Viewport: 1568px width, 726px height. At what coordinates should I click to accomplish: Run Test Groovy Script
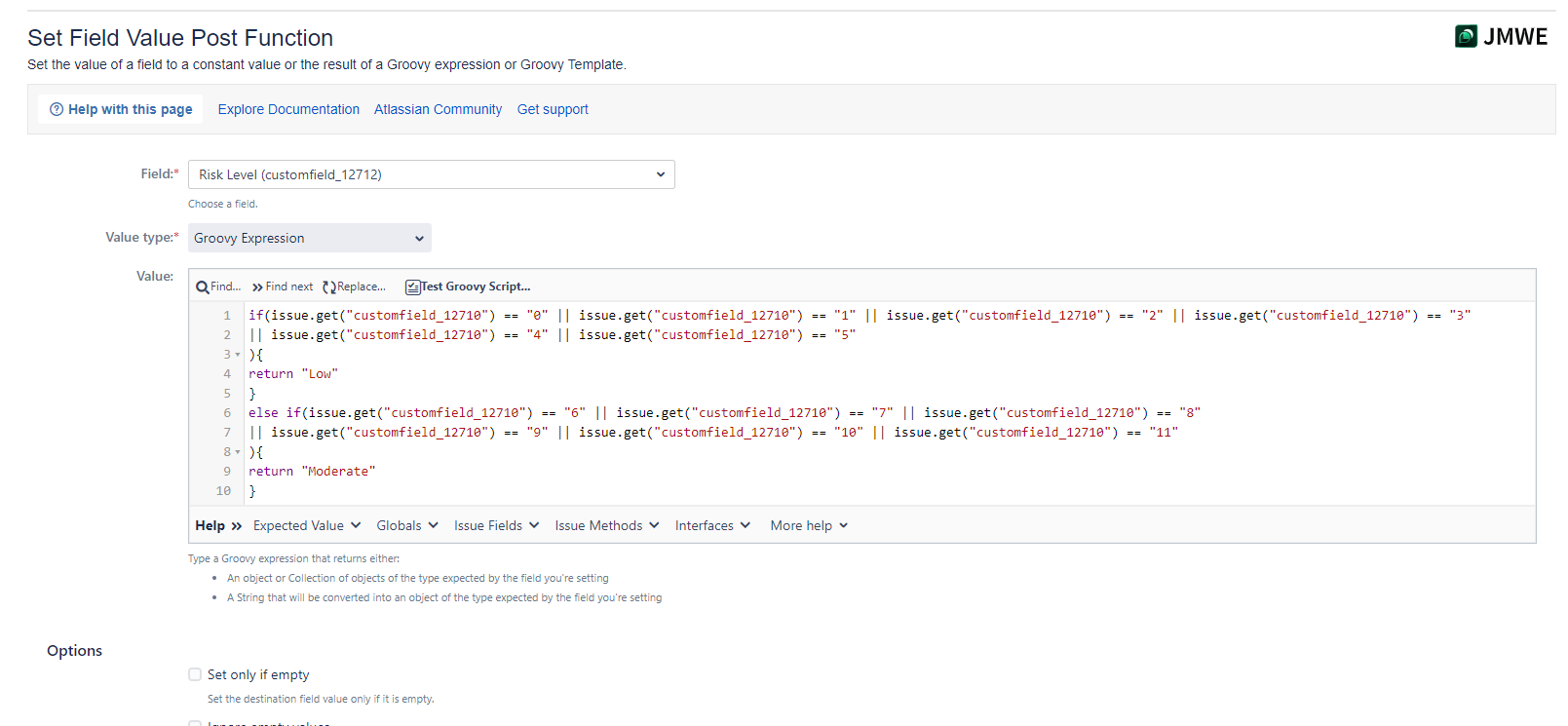[x=468, y=287]
